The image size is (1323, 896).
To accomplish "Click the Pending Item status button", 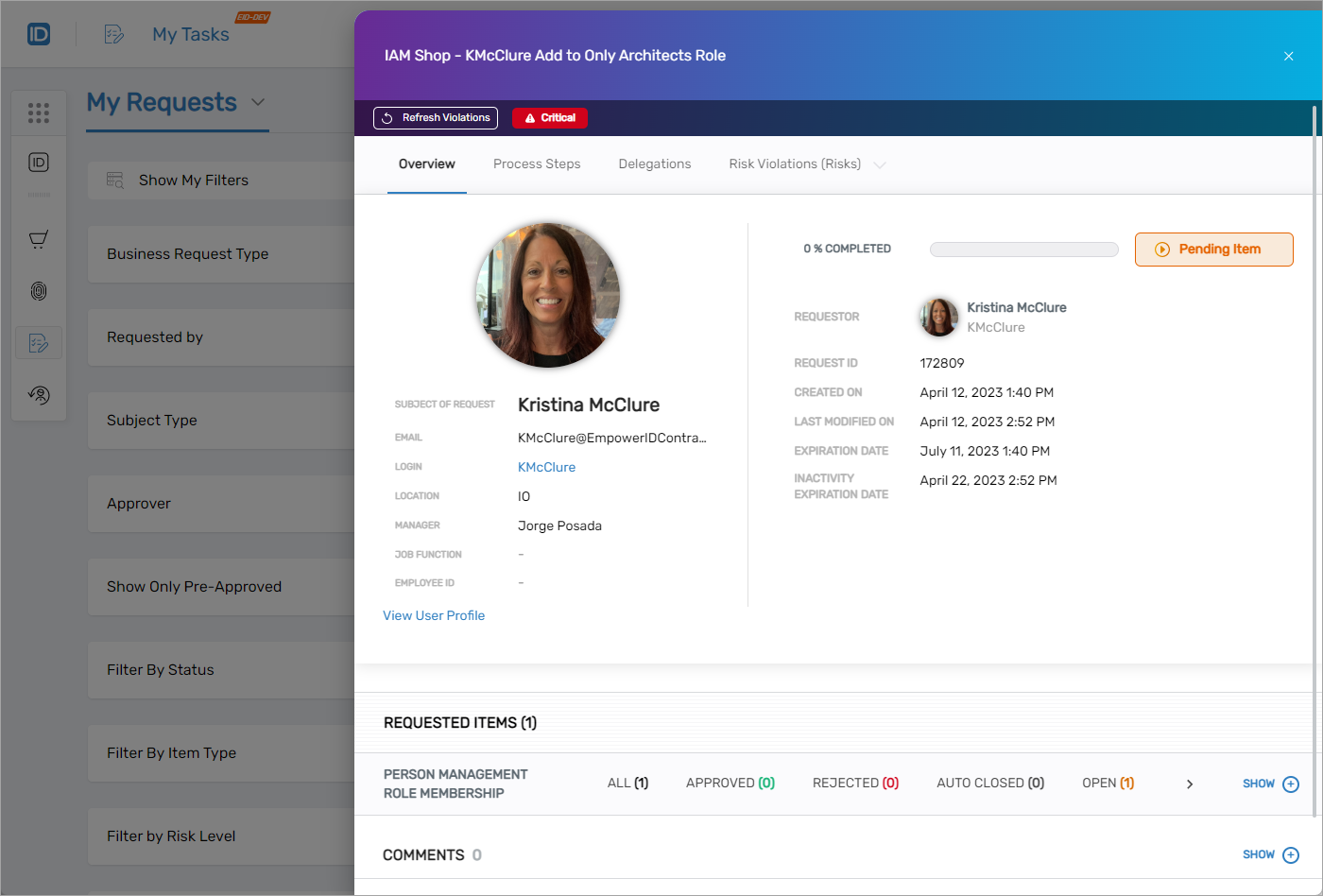I will tap(1213, 249).
